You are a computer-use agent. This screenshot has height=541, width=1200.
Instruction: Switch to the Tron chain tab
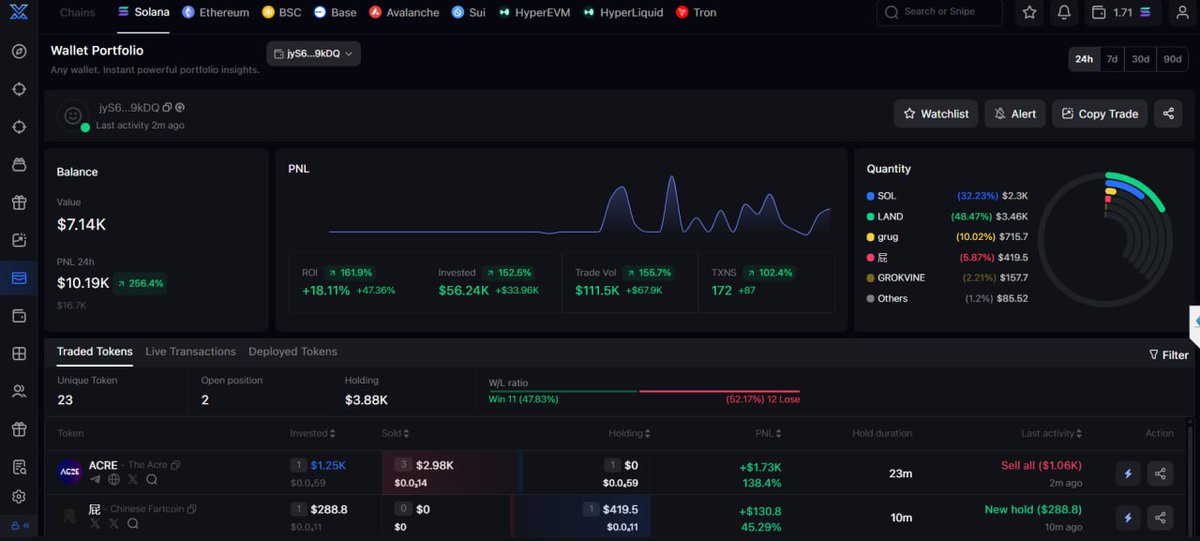pyautogui.click(x=696, y=13)
